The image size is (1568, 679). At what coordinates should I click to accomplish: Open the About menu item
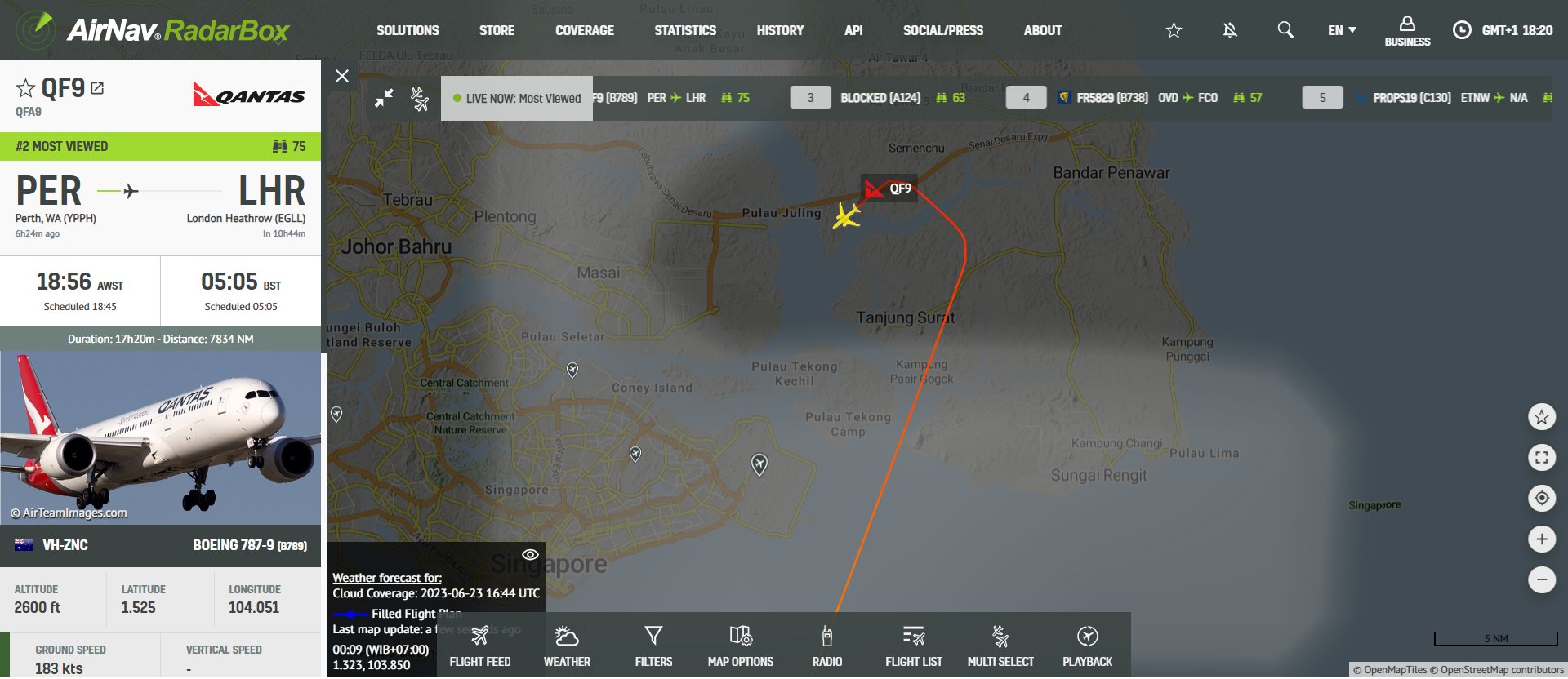(x=1043, y=30)
